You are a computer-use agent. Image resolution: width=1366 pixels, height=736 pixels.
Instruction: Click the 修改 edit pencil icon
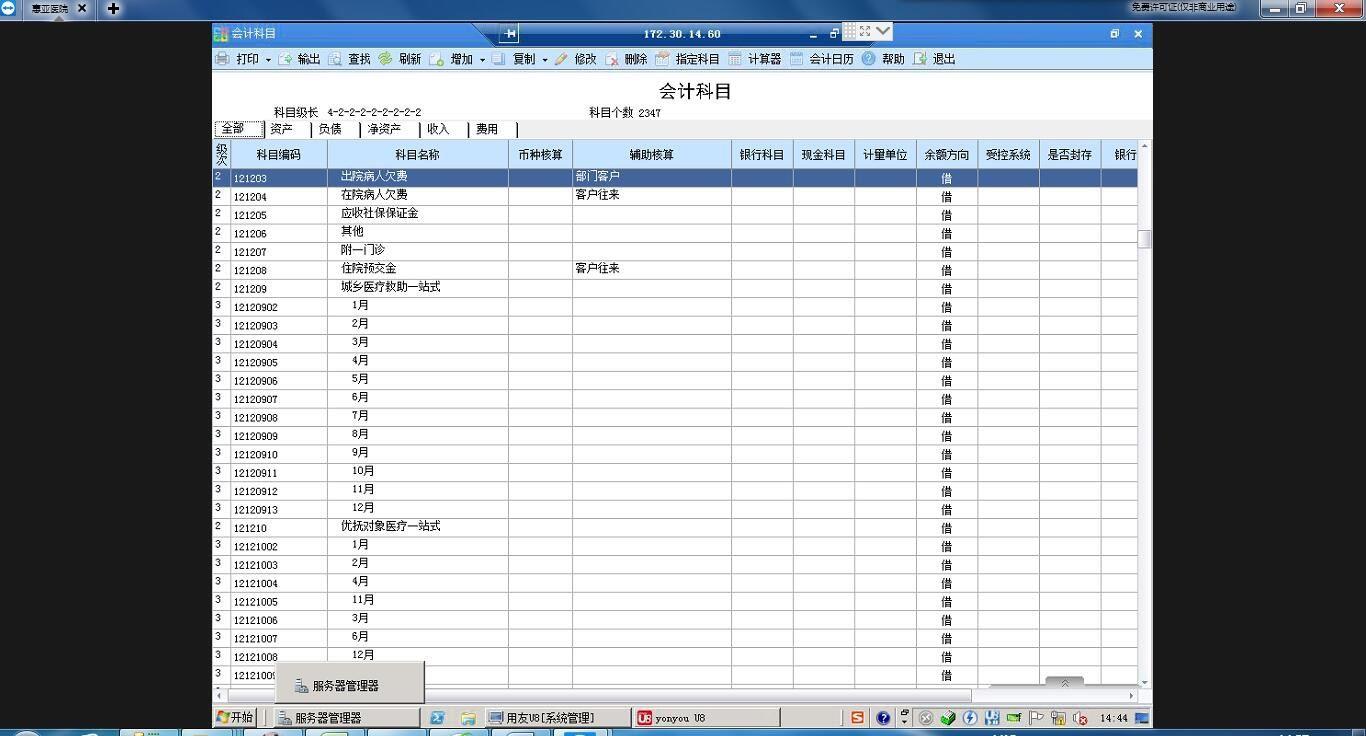click(561, 59)
